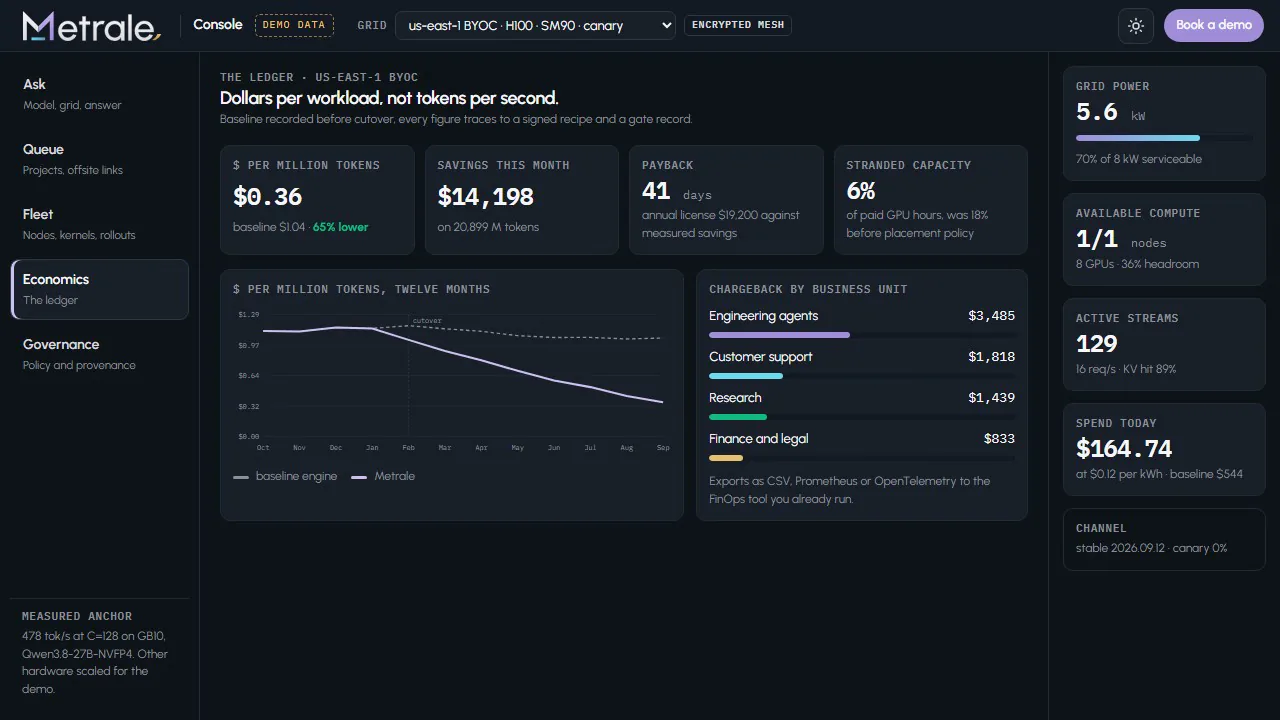Open the Ask section in the sidebar

coord(100,94)
